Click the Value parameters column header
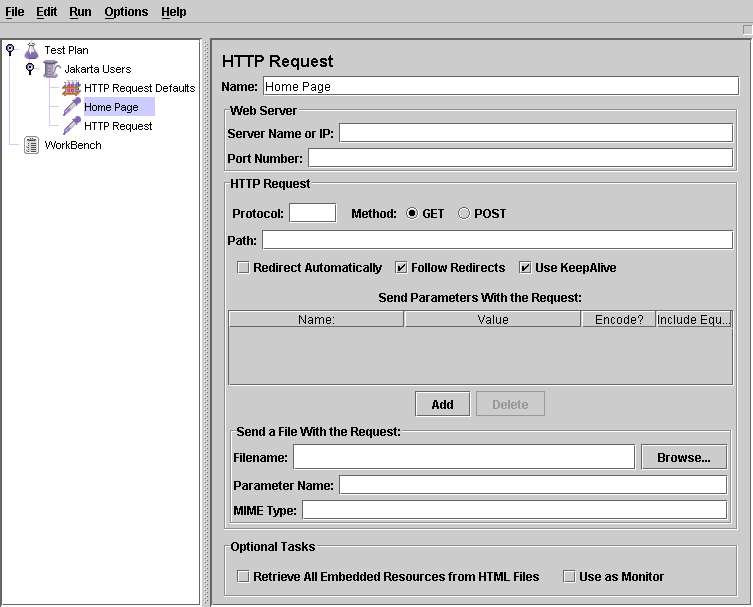753x607 pixels. 493,319
